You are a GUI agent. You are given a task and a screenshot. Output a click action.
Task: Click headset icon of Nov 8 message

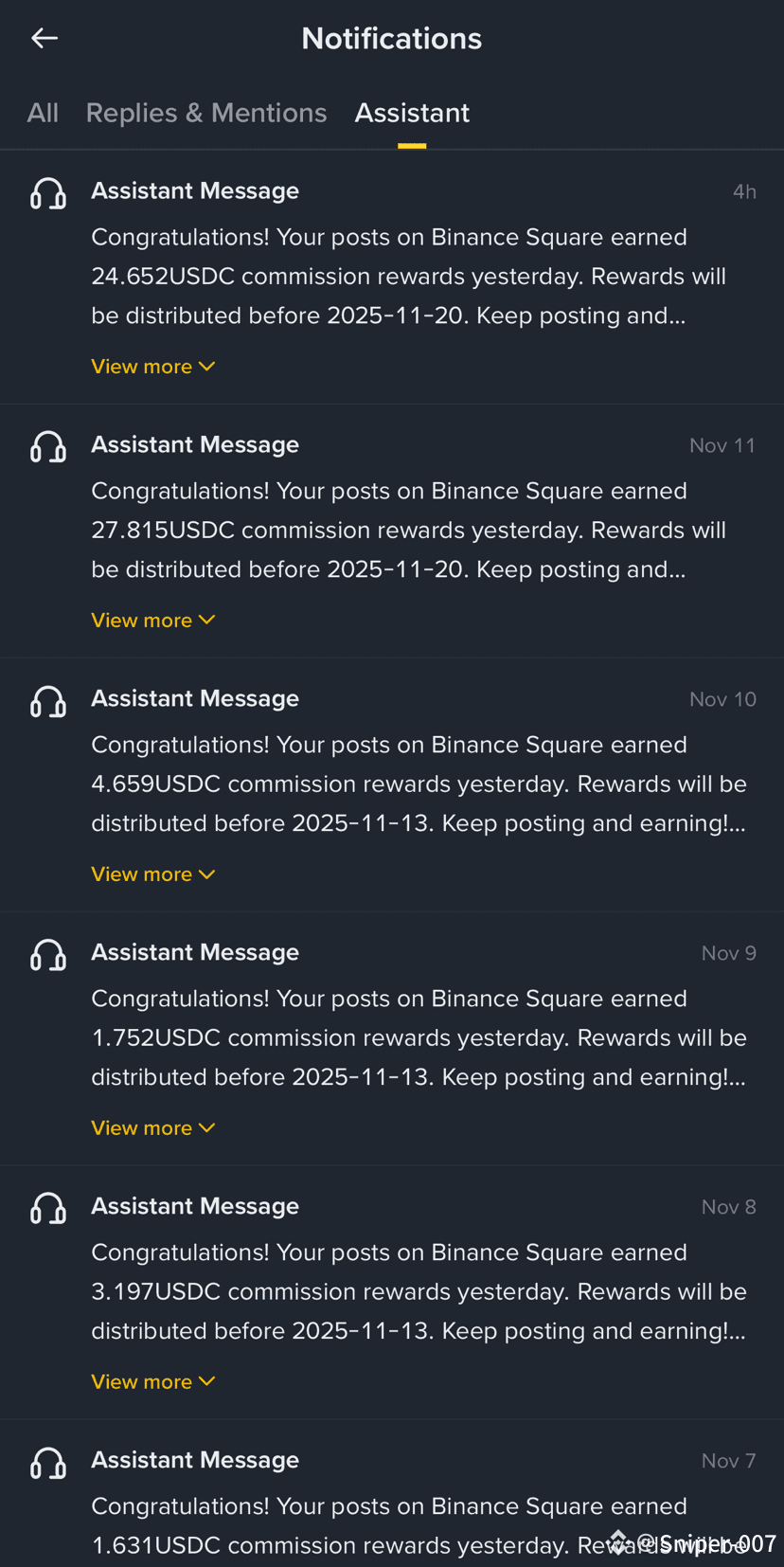click(48, 1209)
